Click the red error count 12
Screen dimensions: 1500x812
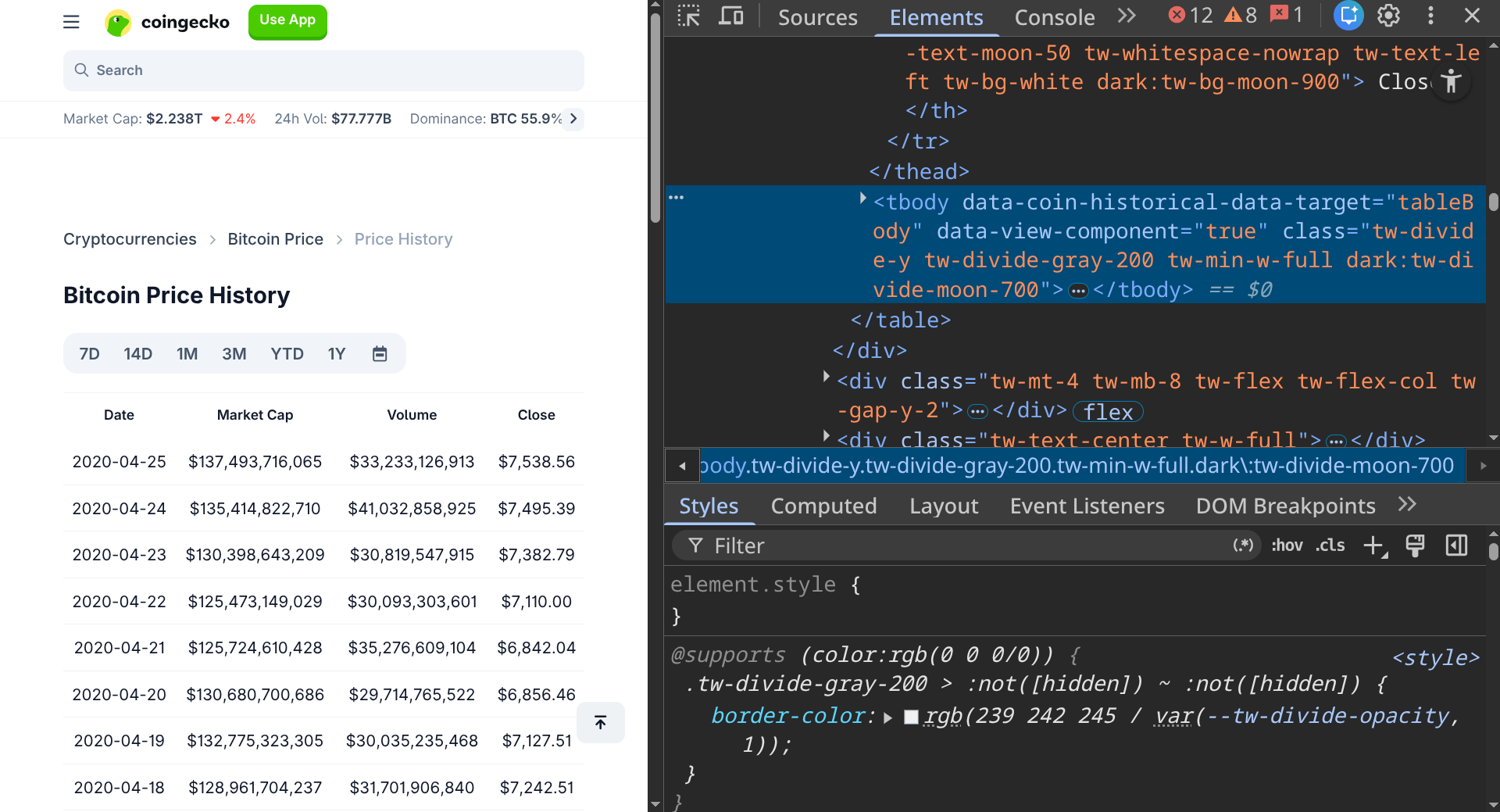[1190, 16]
